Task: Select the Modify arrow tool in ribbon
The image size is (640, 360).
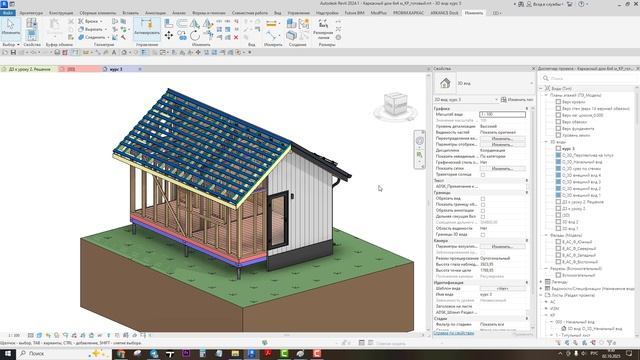Action: [x=10, y=27]
